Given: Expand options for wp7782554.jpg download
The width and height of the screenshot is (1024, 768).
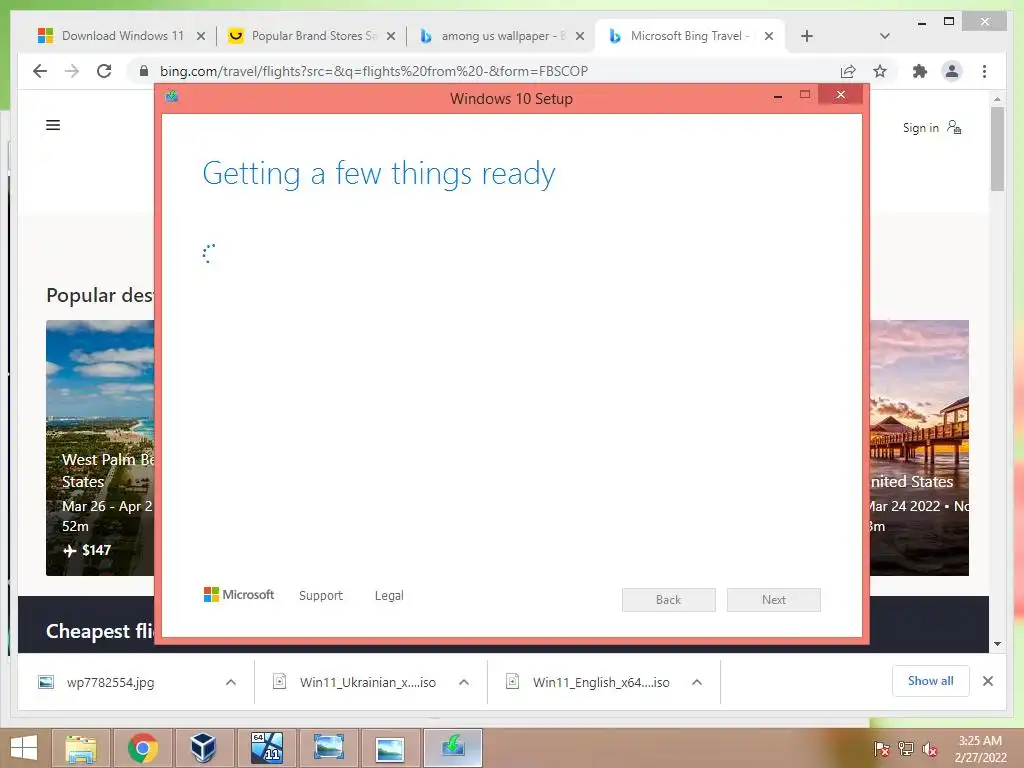Looking at the screenshot, I should (x=231, y=682).
